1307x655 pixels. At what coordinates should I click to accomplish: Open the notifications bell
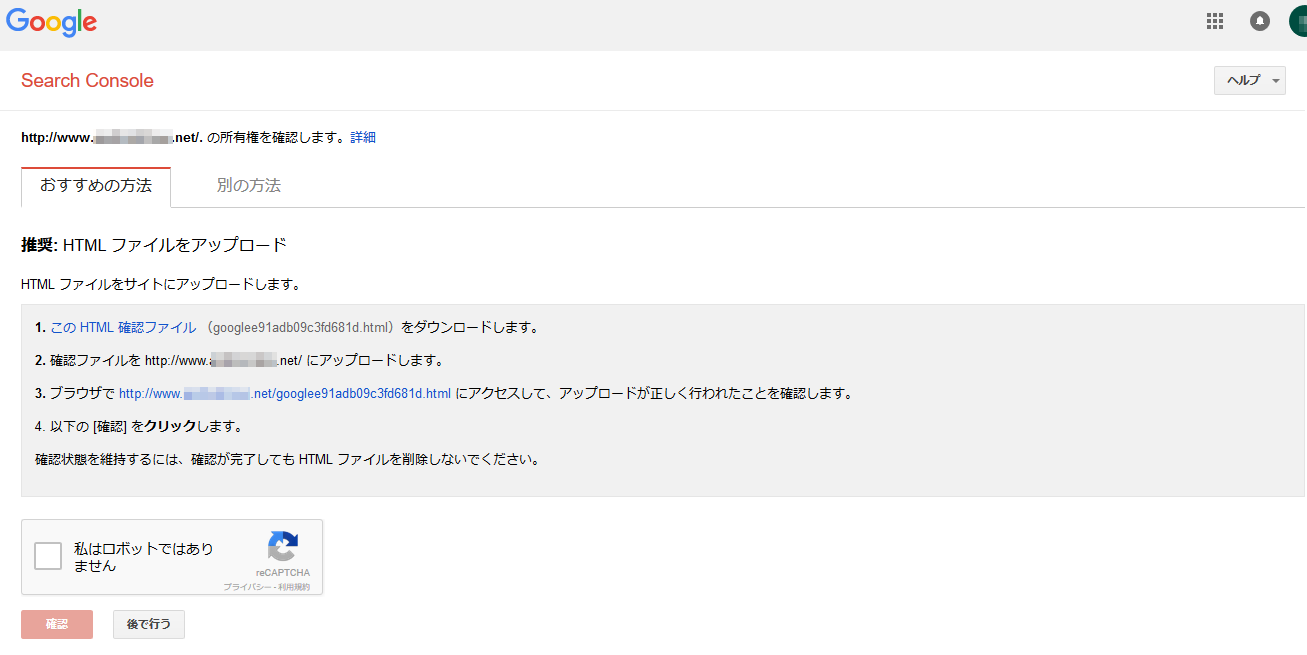pyautogui.click(x=1260, y=21)
